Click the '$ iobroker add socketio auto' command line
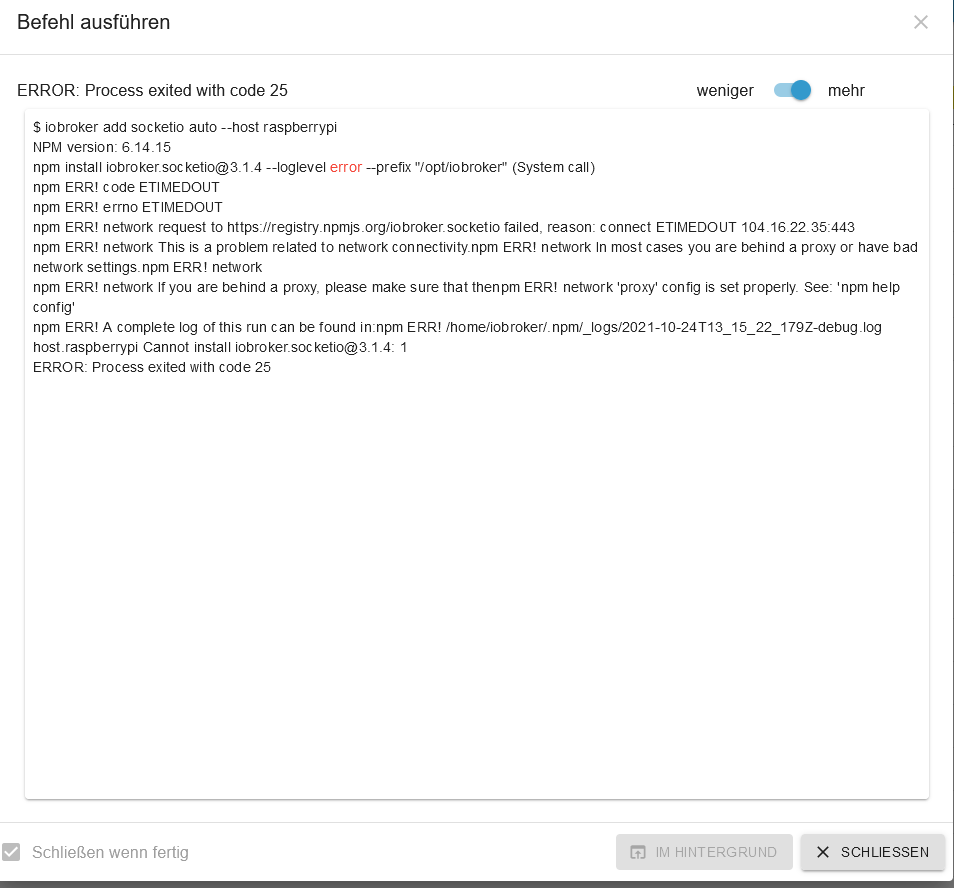The height and width of the screenshot is (888, 954). pyautogui.click(x=185, y=127)
